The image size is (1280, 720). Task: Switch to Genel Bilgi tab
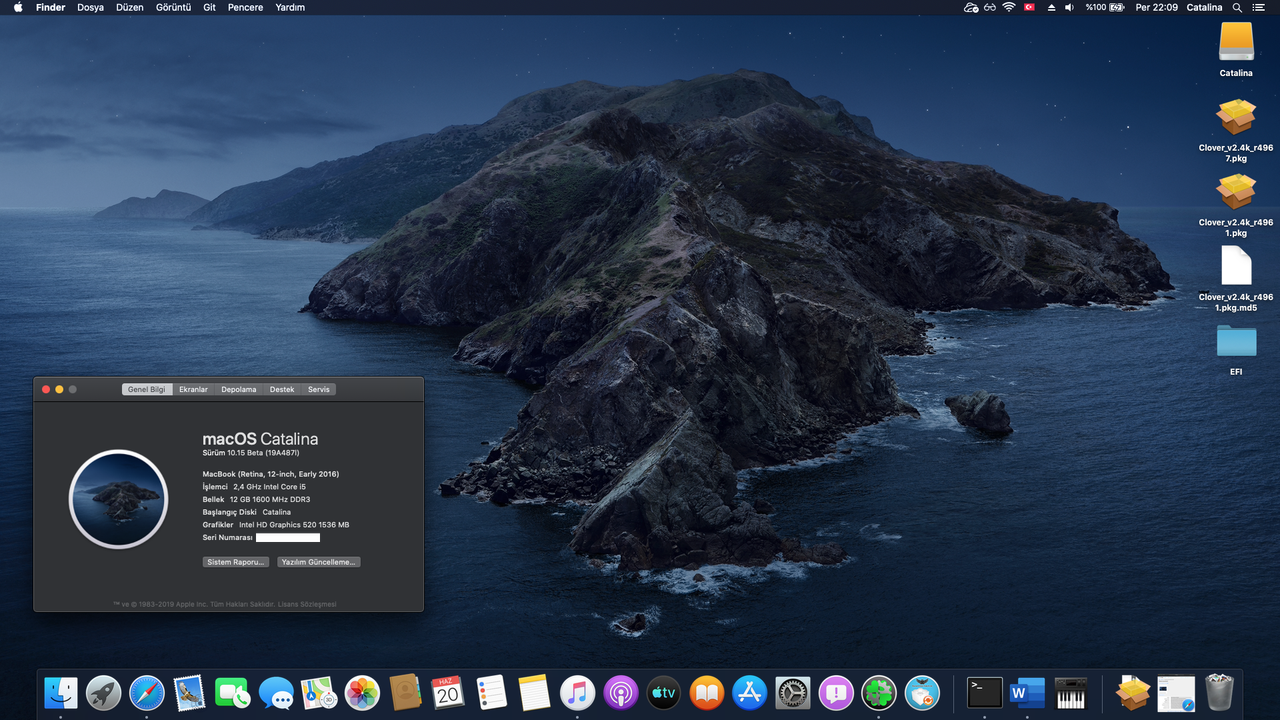click(147, 389)
